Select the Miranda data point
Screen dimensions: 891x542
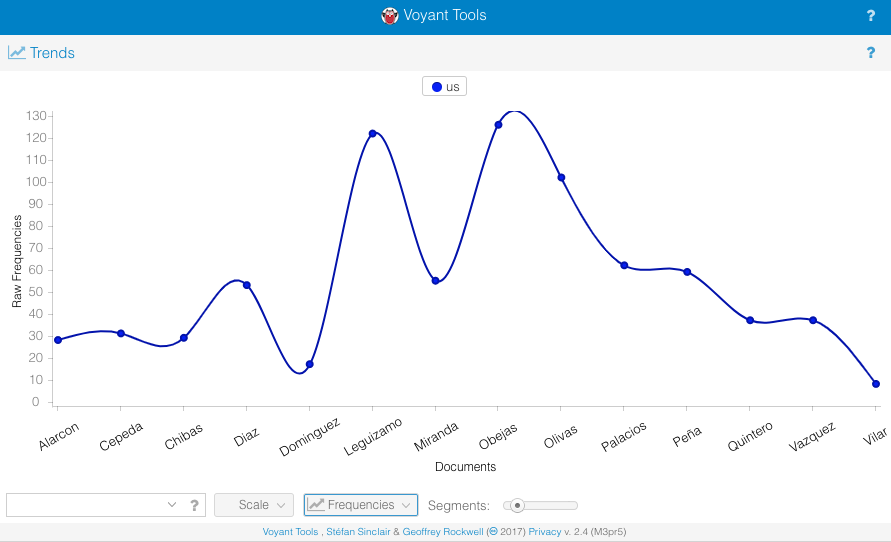coord(435,281)
